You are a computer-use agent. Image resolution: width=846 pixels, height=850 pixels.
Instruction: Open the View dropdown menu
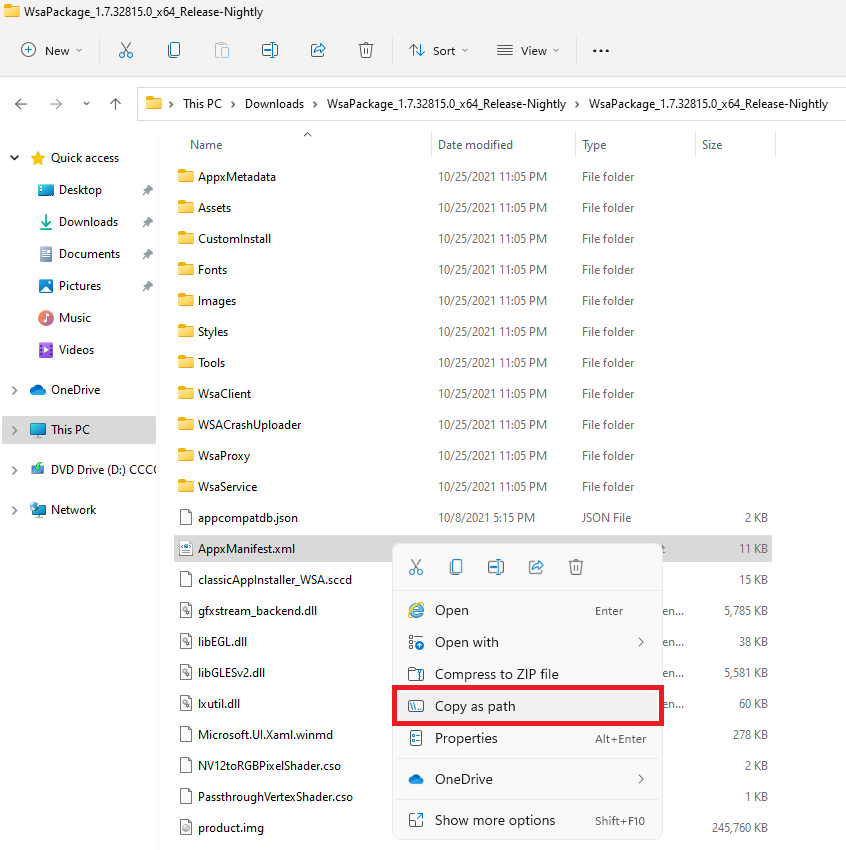(528, 50)
